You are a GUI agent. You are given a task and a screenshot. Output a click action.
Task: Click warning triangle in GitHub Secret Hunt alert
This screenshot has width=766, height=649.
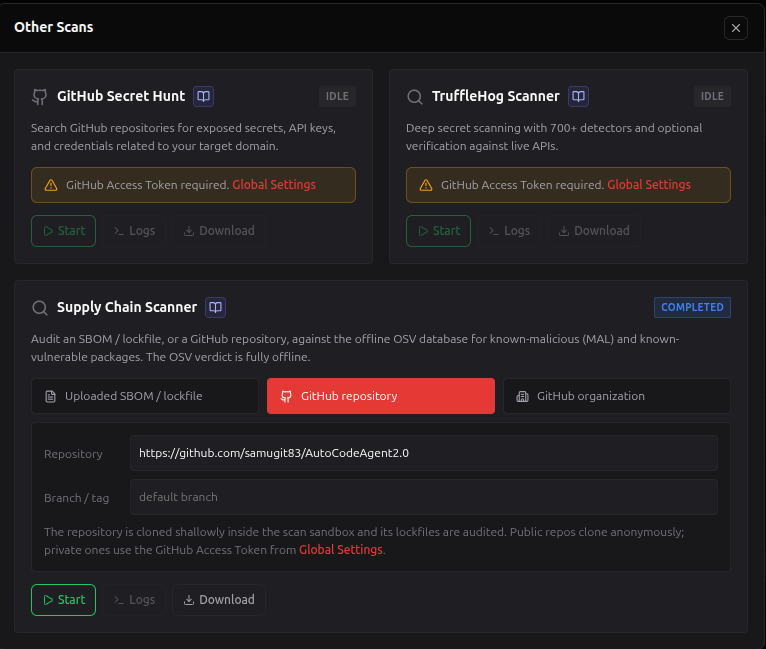click(51, 185)
